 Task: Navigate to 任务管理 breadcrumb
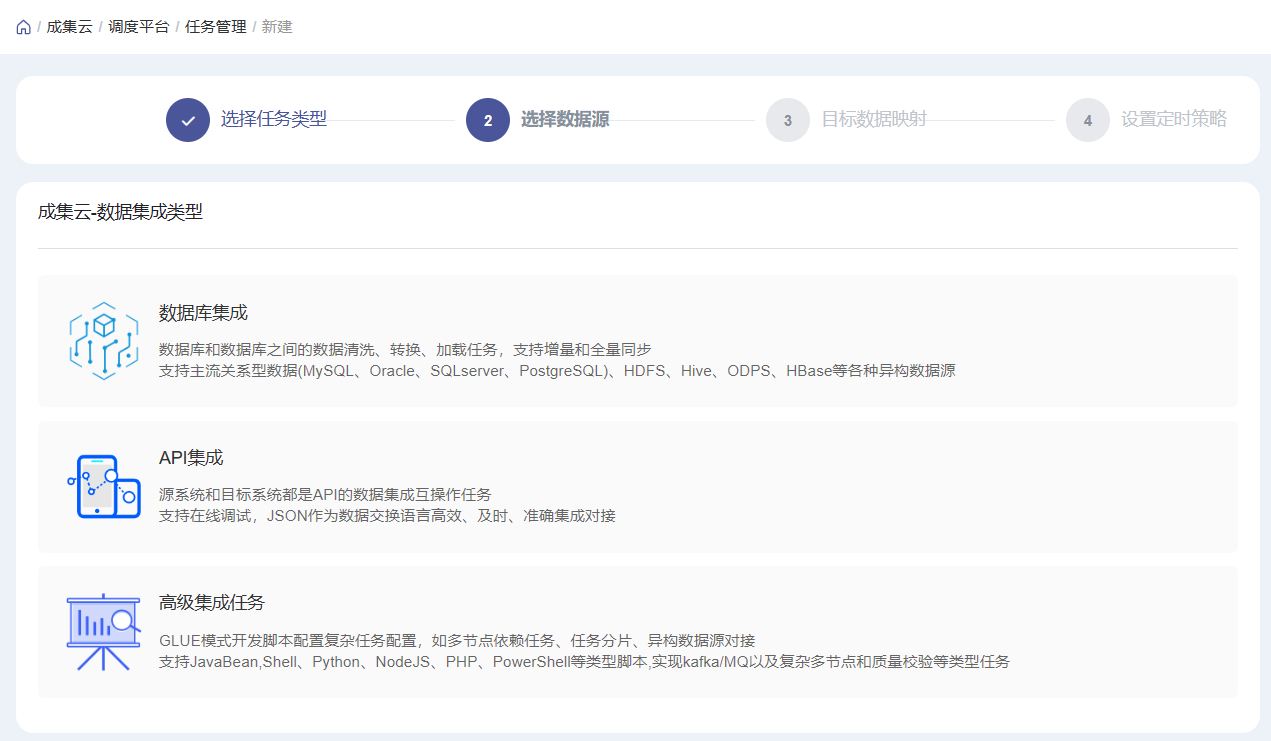[215, 27]
